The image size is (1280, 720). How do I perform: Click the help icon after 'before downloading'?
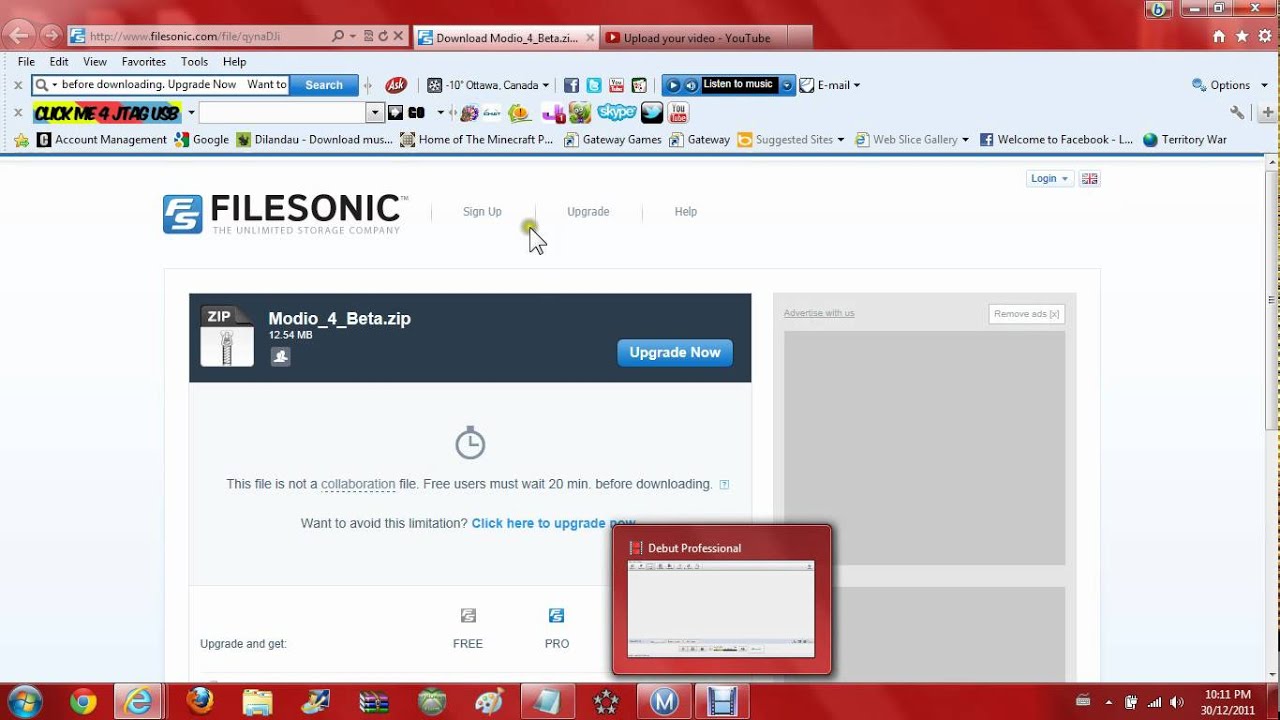[x=724, y=484]
